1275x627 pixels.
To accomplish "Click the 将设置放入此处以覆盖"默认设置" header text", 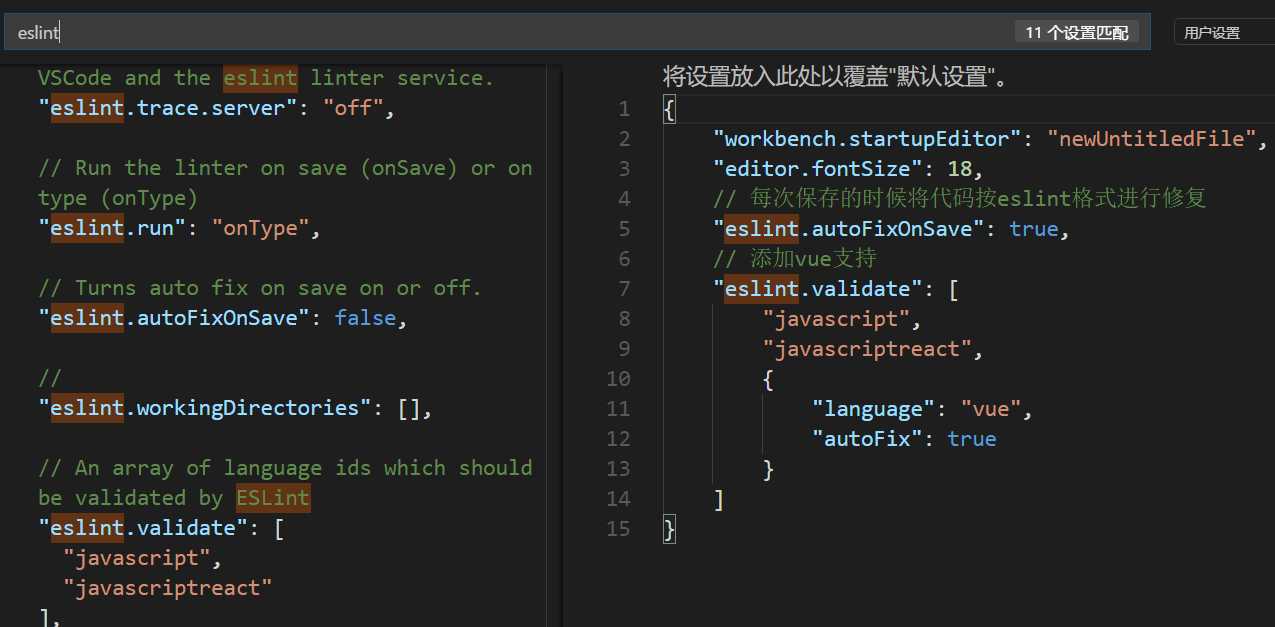I will pyautogui.click(x=836, y=77).
